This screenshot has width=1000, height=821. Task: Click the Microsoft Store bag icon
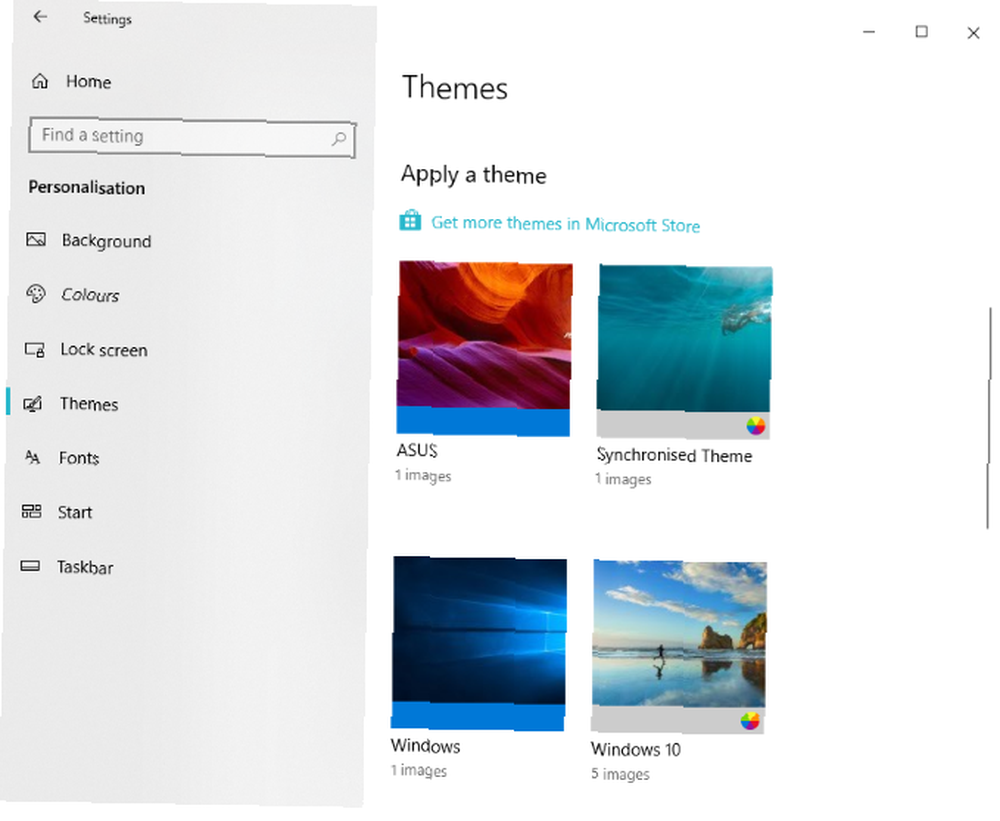point(410,220)
